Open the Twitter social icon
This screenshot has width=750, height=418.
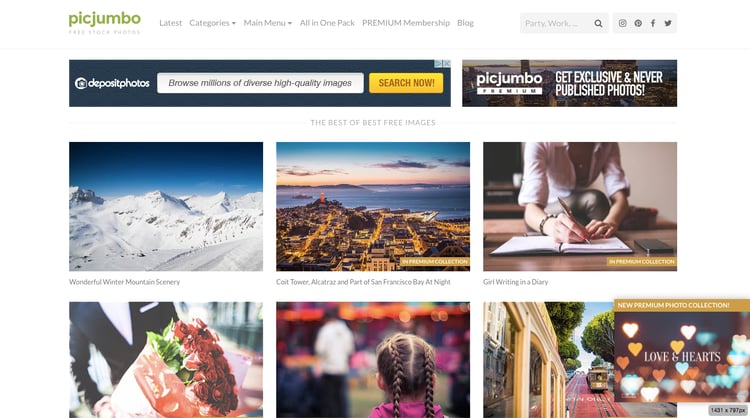668,23
